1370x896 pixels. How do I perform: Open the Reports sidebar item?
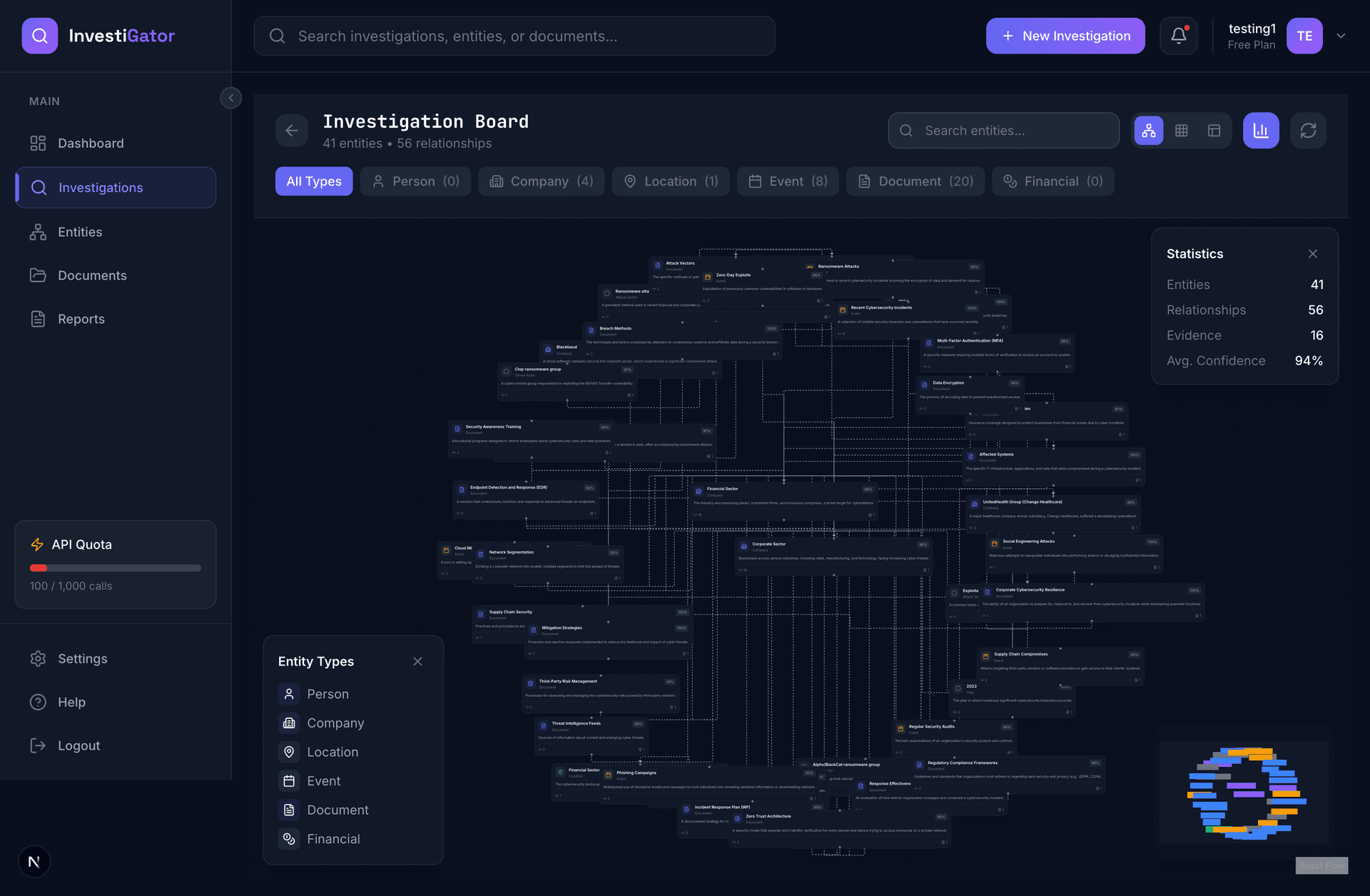tap(81, 319)
